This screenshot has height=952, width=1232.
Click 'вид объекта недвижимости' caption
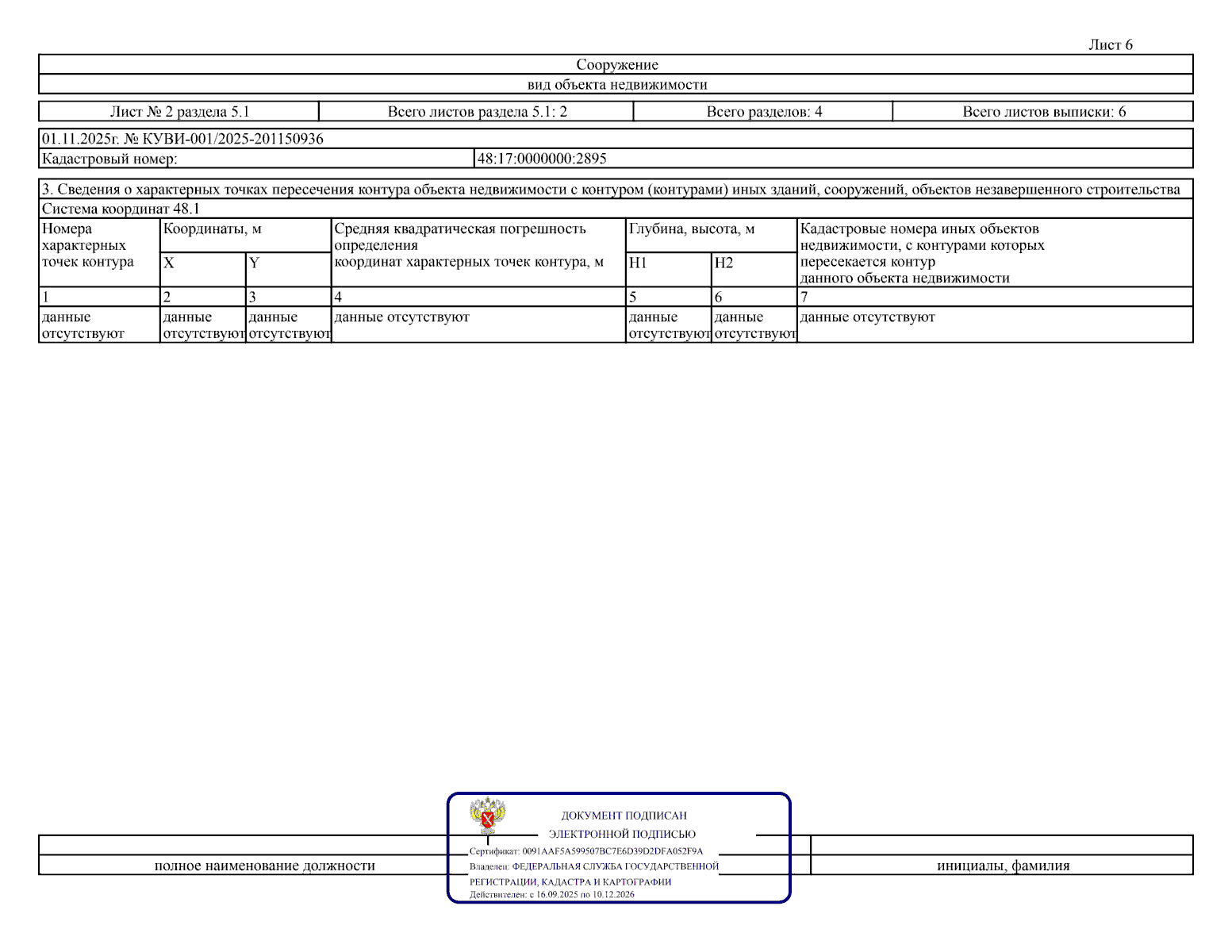(617, 85)
